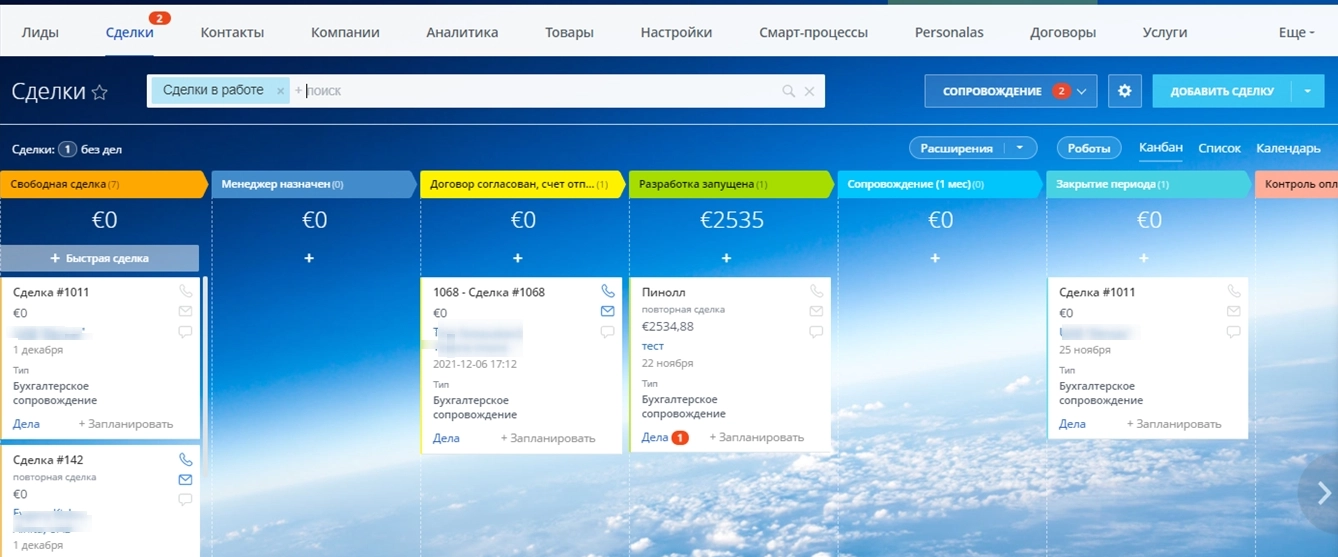Screen dimensions: 1338x557
Task: Click the Роботы button
Action: 1088,148
